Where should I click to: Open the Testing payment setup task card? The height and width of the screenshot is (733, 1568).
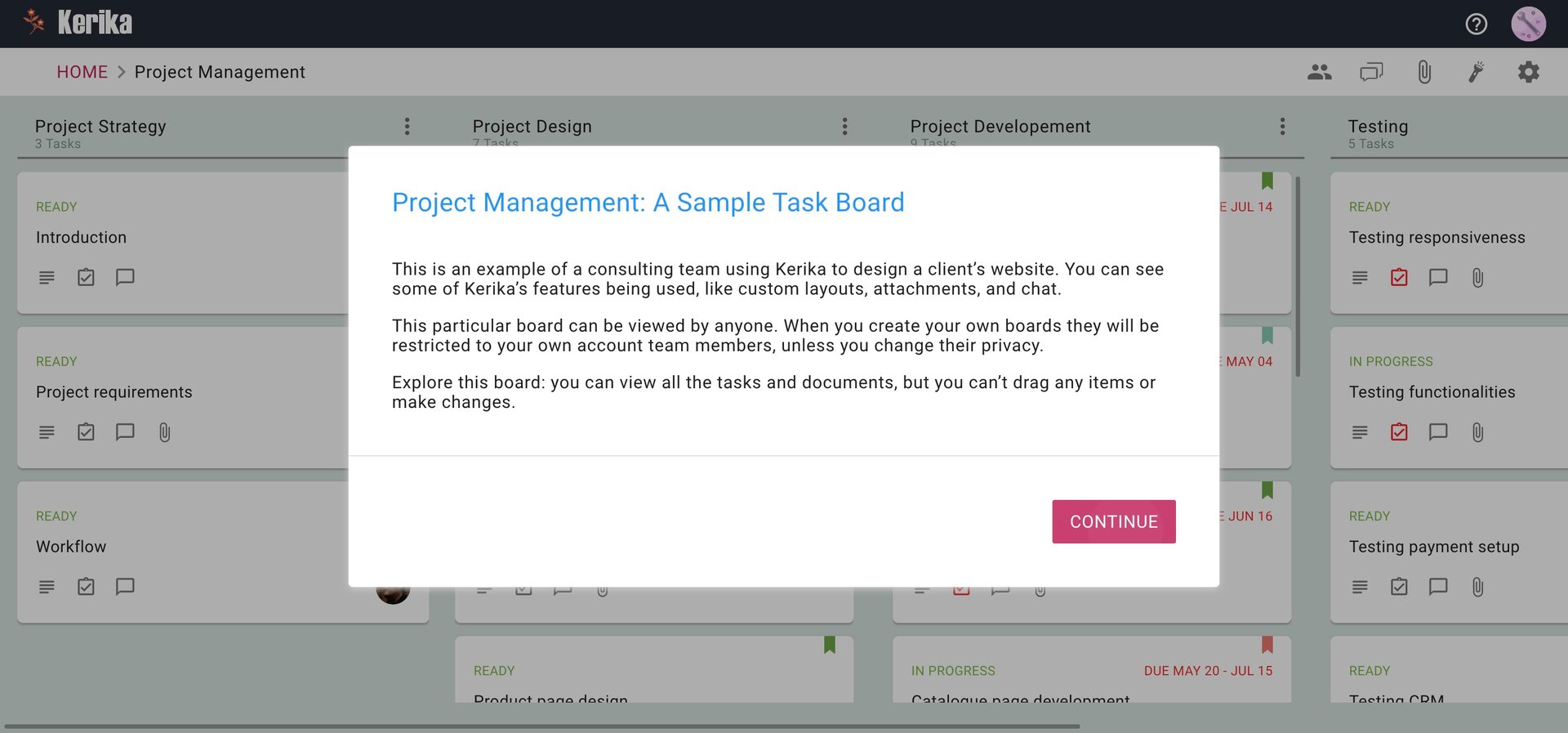point(1449,552)
